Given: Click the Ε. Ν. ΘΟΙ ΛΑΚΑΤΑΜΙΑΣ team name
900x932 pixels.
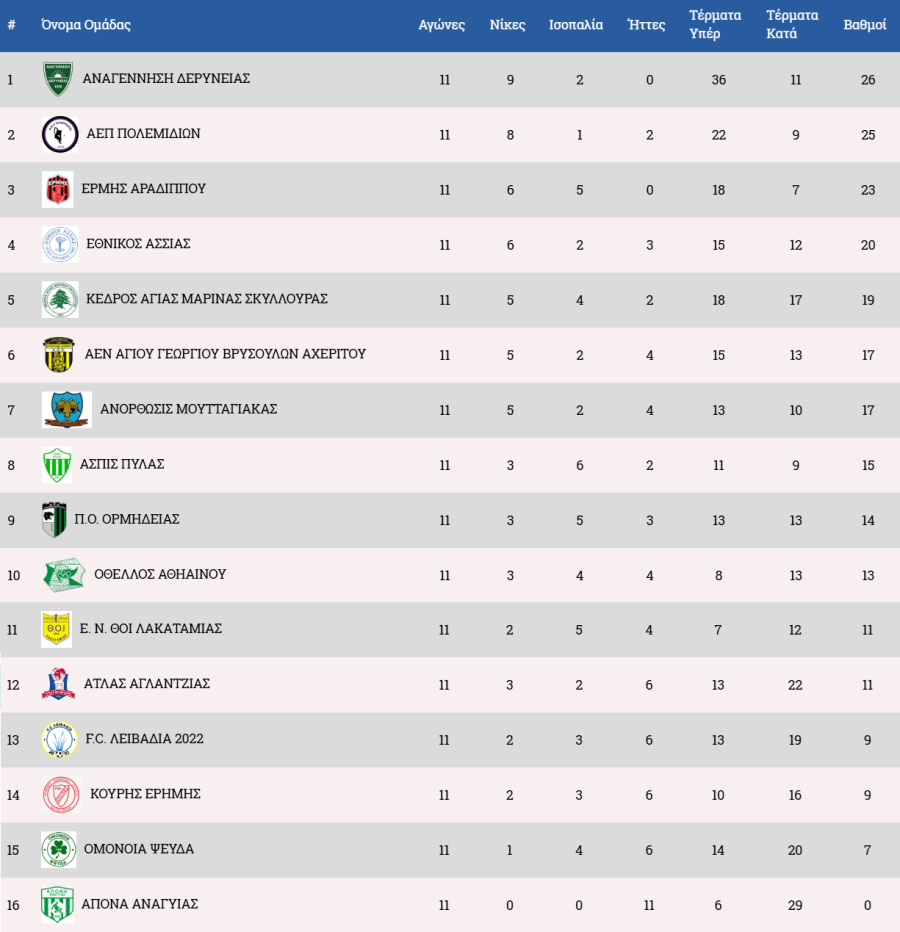Looking at the screenshot, I should pyautogui.click(x=151, y=629).
